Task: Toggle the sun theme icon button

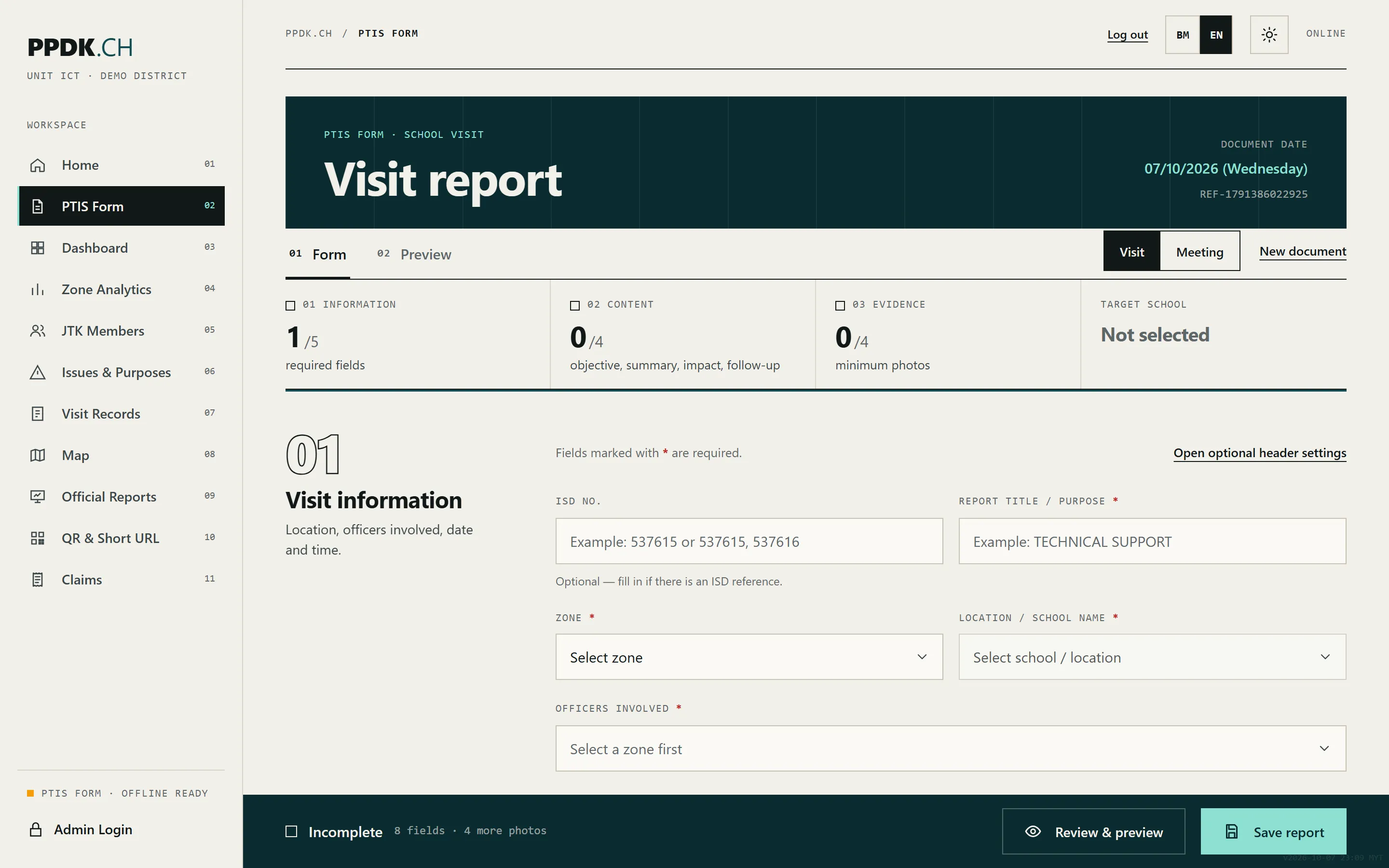Action: [1269, 34]
